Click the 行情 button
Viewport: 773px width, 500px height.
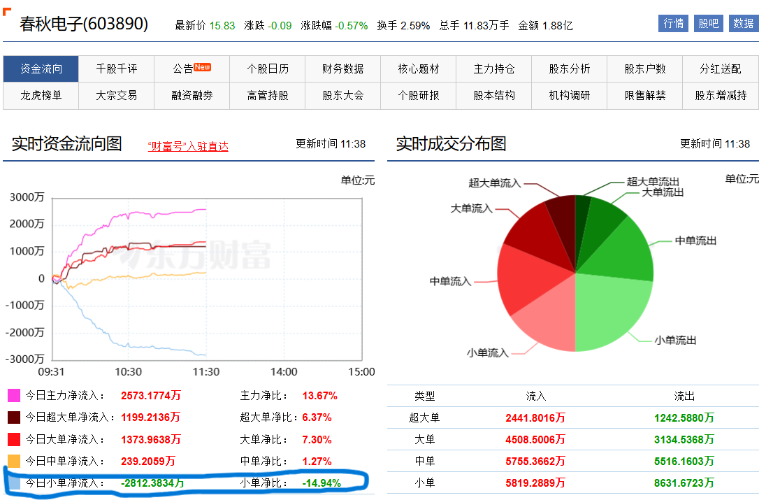pyautogui.click(x=673, y=23)
